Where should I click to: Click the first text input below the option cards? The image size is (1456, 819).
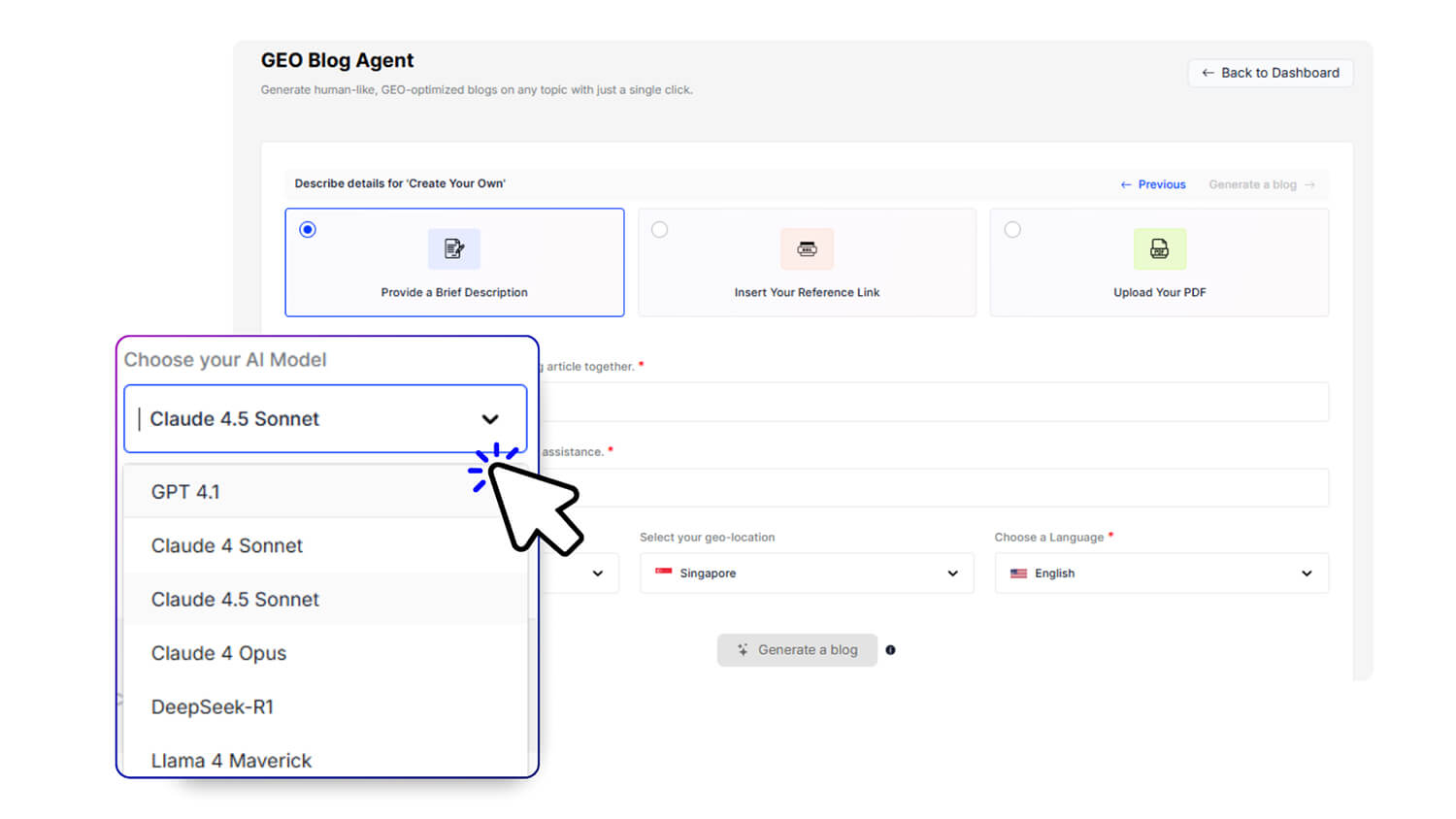[934, 402]
